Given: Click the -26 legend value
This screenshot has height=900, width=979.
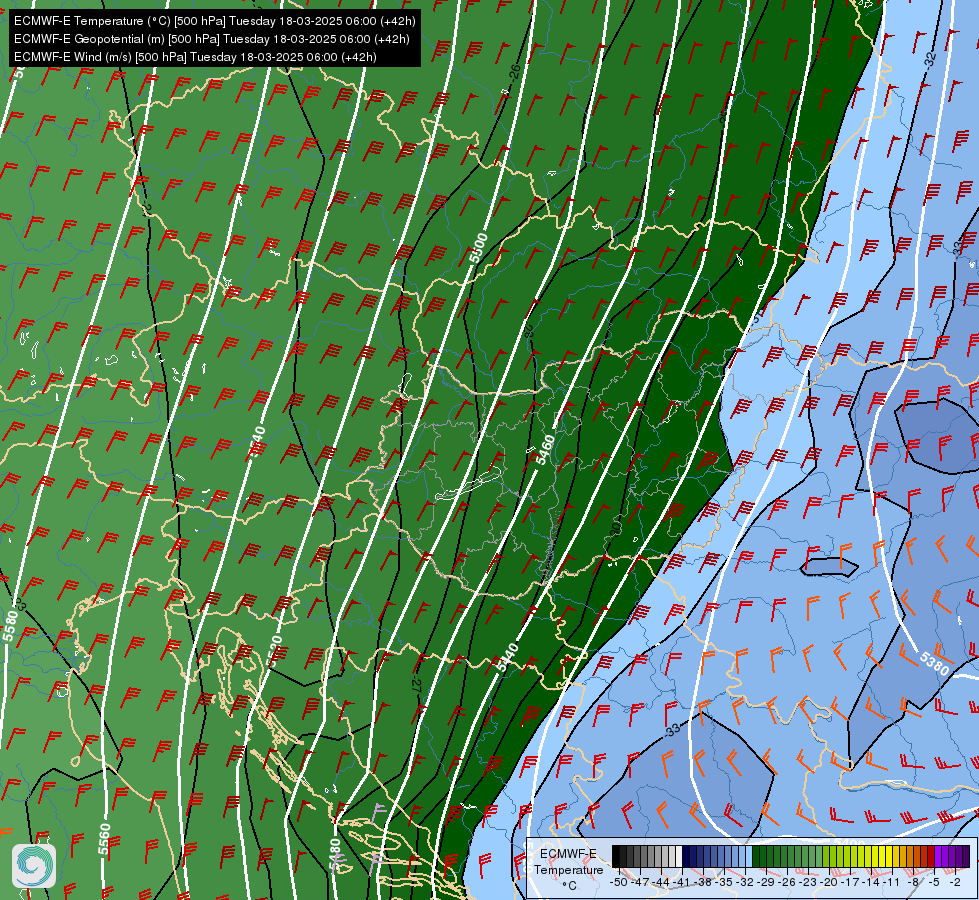Looking at the screenshot, I should [x=787, y=882].
